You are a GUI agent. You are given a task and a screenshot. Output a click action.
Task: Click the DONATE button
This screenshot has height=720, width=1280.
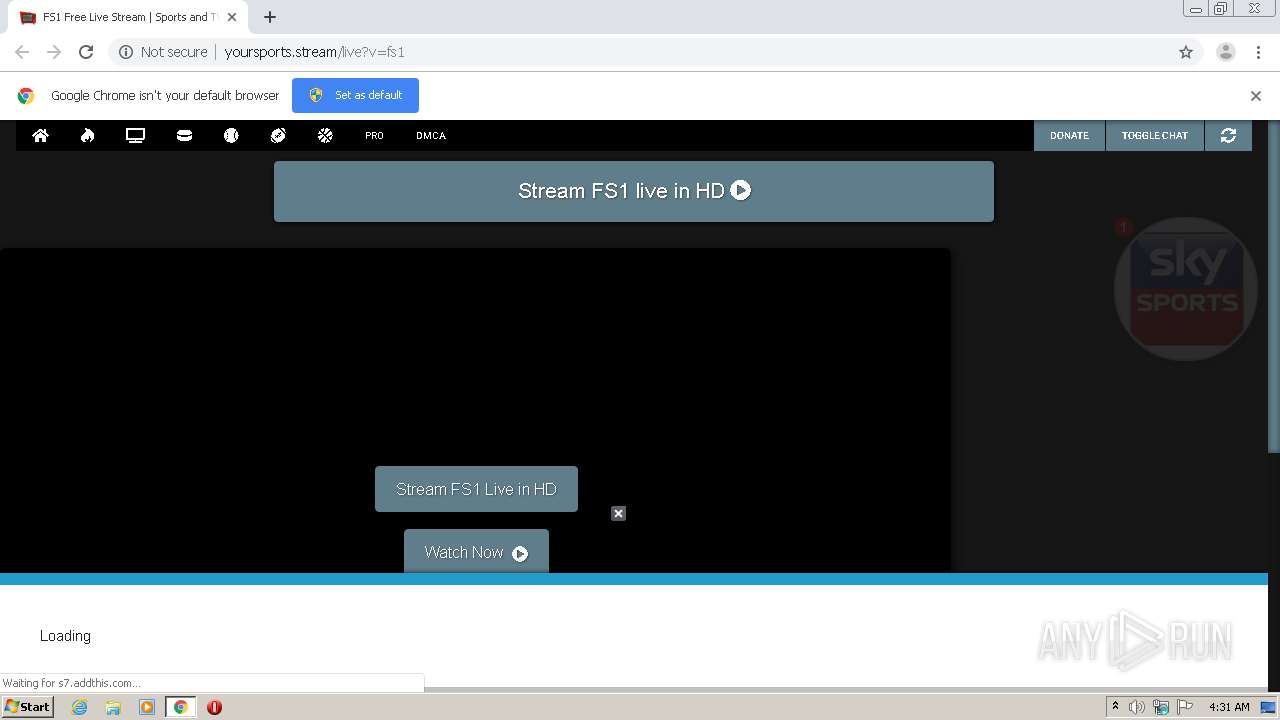click(1069, 135)
